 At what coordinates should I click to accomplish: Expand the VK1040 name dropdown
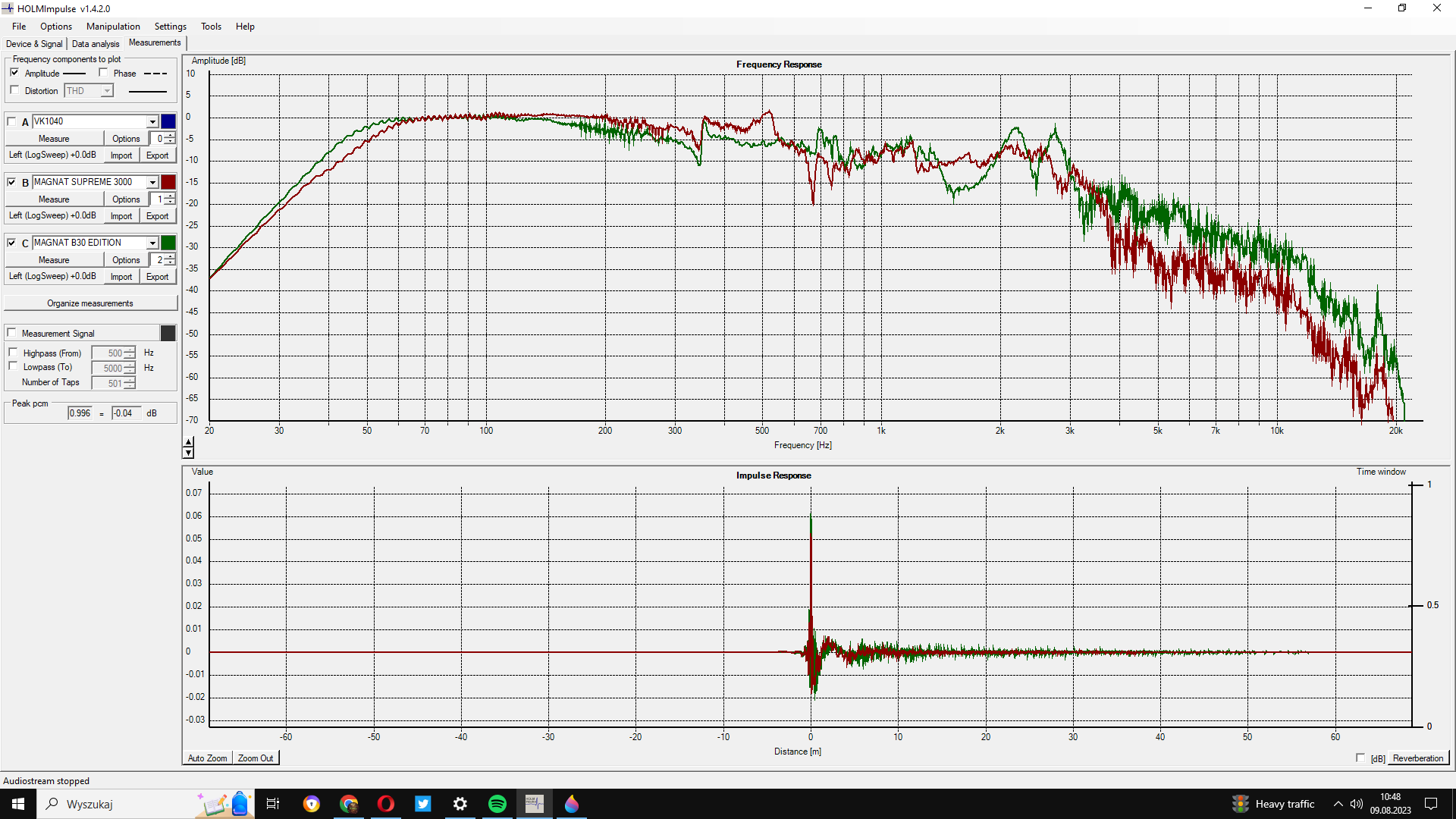(x=152, y=121)
